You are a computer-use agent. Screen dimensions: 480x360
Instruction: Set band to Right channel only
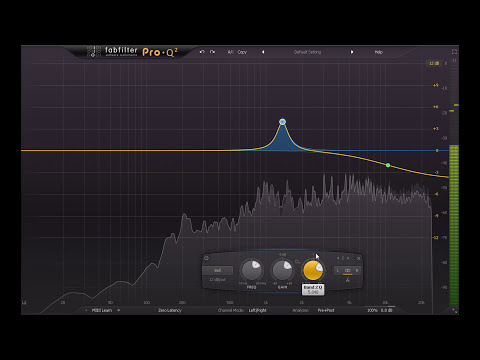[x=357, y=270]
